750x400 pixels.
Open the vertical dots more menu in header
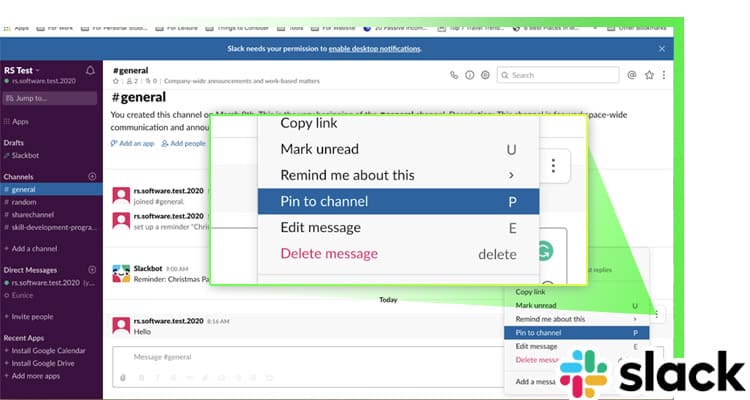coord(664,75)
